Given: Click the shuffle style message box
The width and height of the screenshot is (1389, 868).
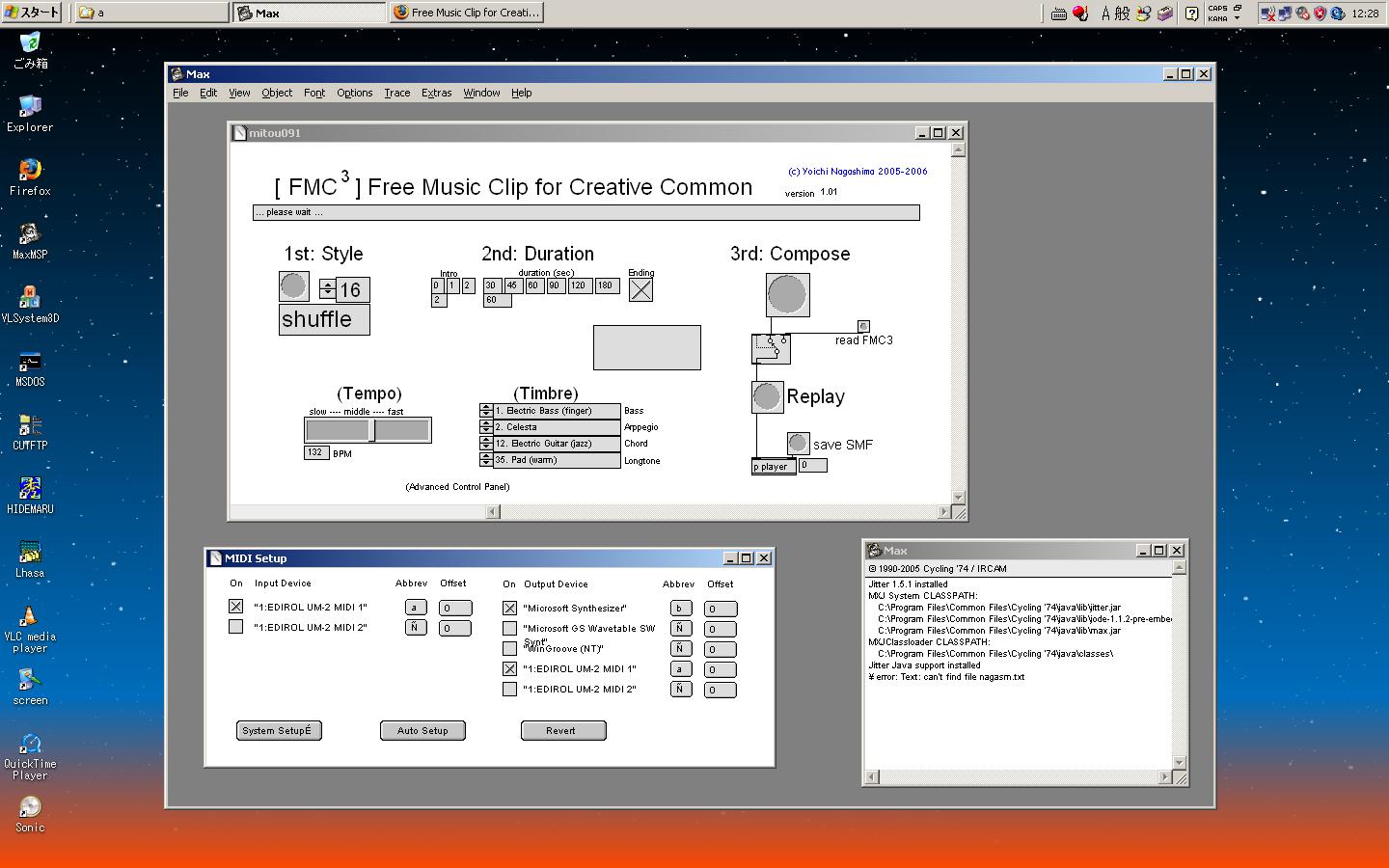Looking at the screenshot, I should point(324,319).
